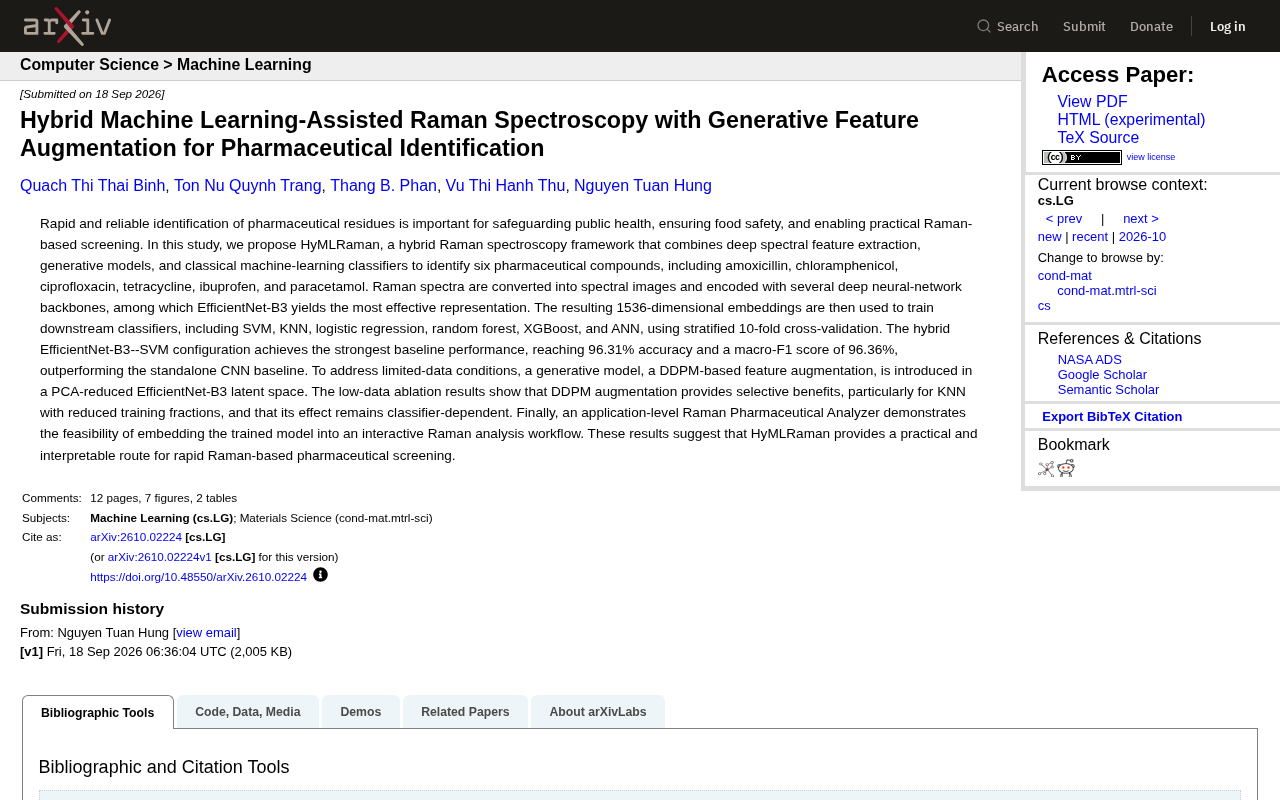Open new cs.LG listings

(1049, 237)
